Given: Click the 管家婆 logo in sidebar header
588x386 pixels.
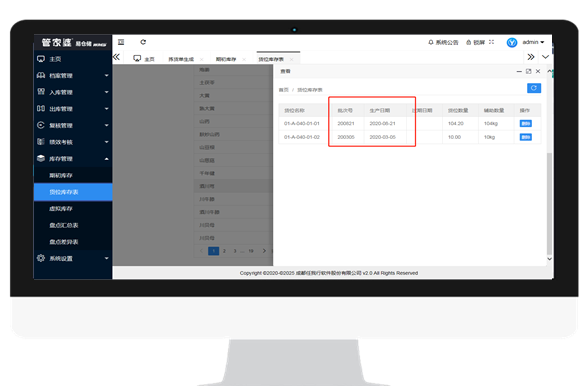Looking at the screenshot, I should coord(57,42).
